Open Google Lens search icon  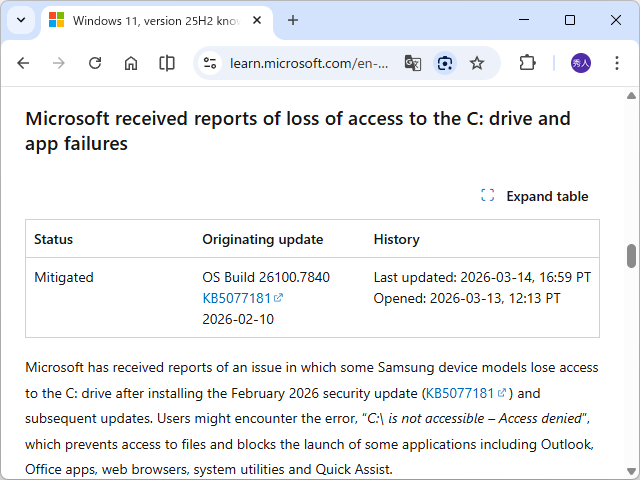(x=445, y=63)
